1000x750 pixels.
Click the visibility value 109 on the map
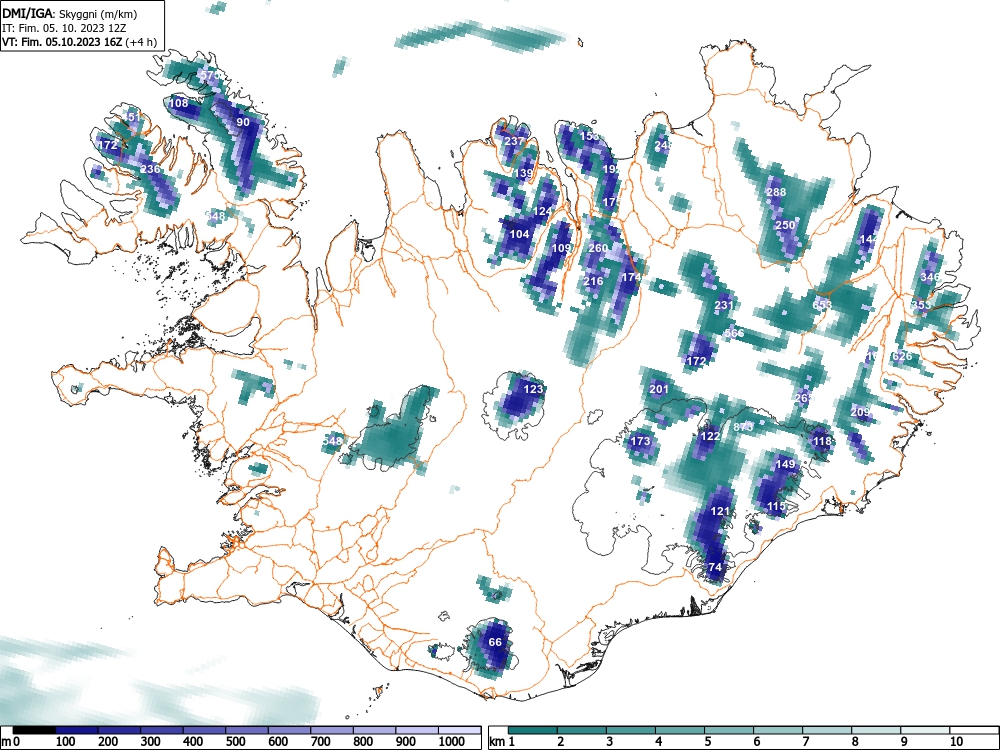[x=561, y=248]
